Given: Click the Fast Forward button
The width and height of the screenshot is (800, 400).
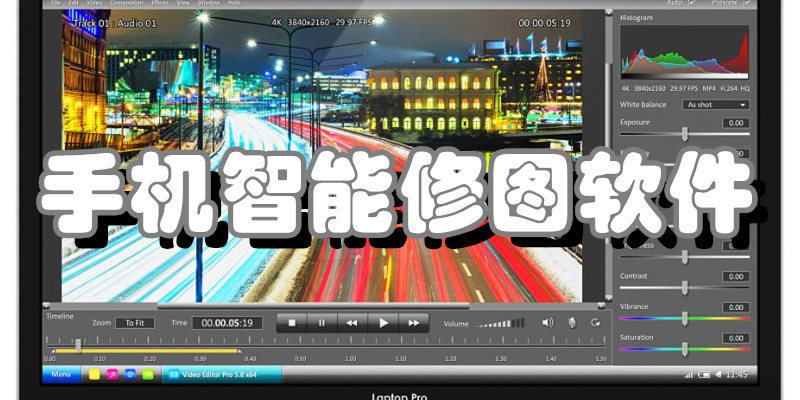Looking at the screenshot, I should 413,323.
